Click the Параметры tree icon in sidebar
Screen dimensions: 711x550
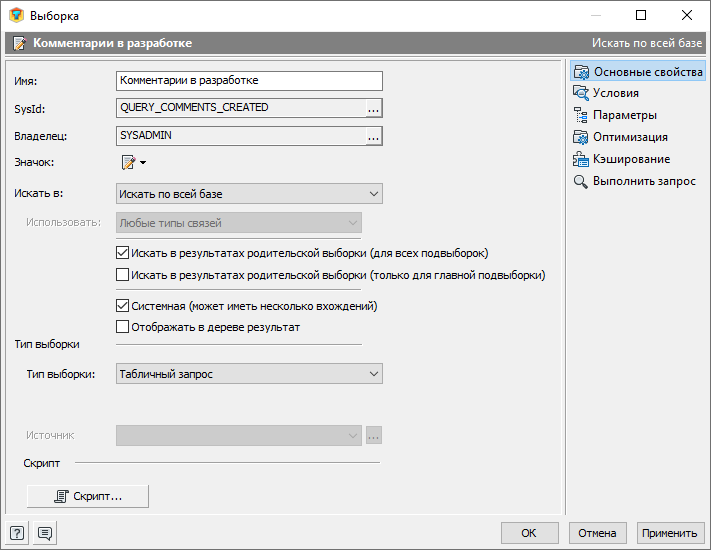coord(580,115)
